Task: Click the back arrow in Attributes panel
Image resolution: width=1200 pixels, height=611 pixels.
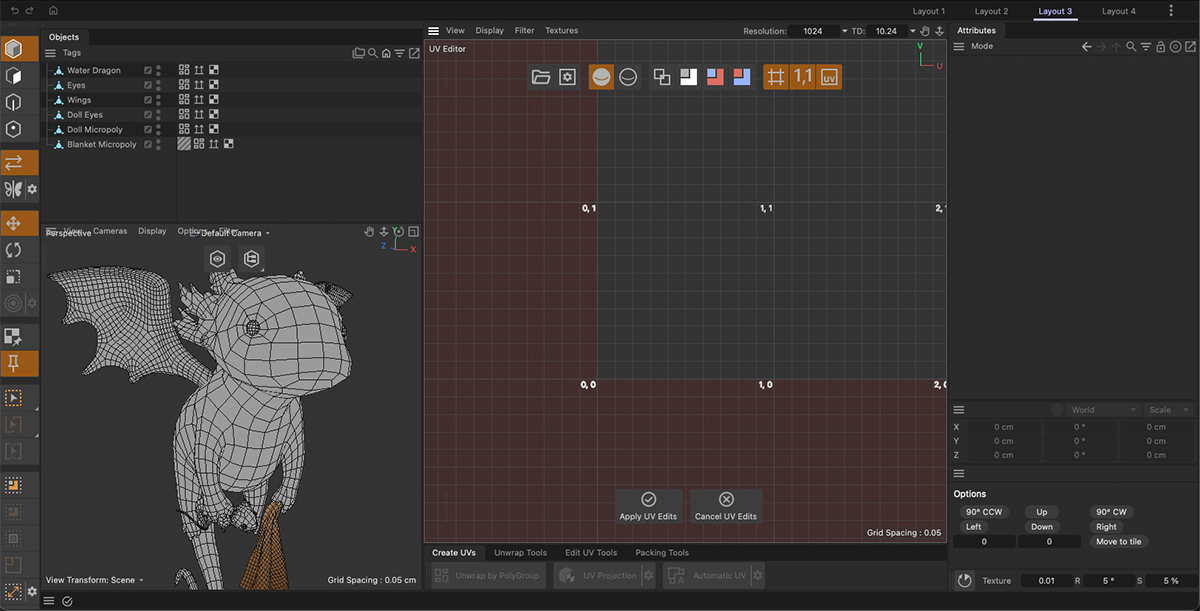Action: tap(1087, 46)
